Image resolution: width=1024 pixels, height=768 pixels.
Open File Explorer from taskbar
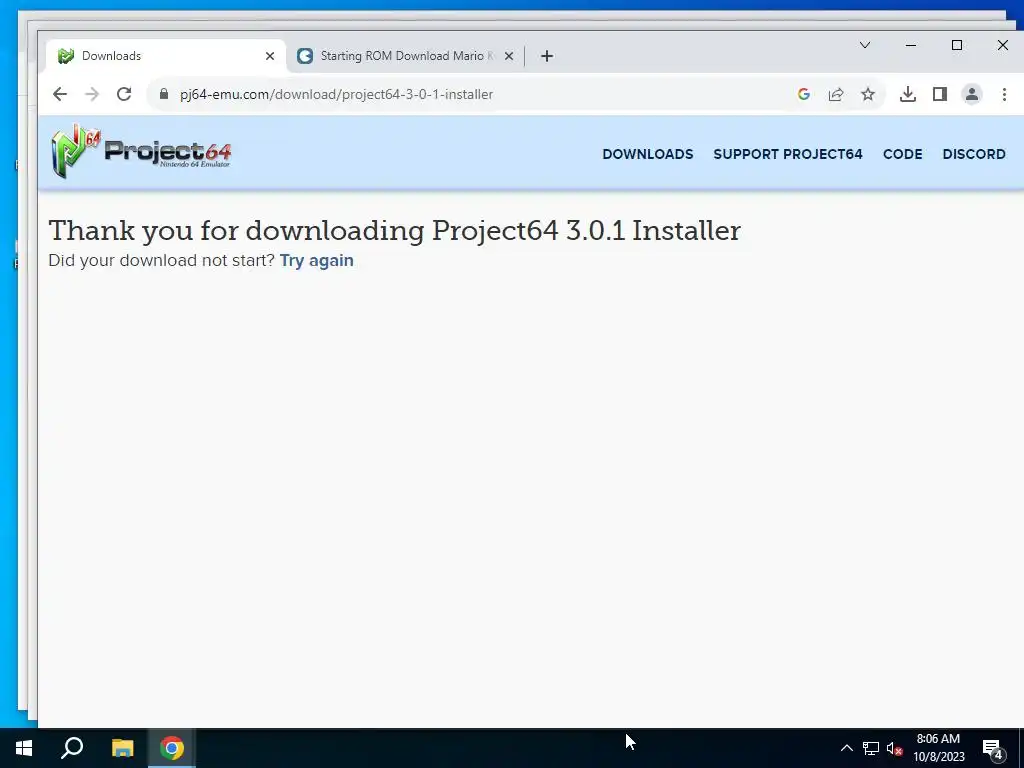click(x=122, y=748)
